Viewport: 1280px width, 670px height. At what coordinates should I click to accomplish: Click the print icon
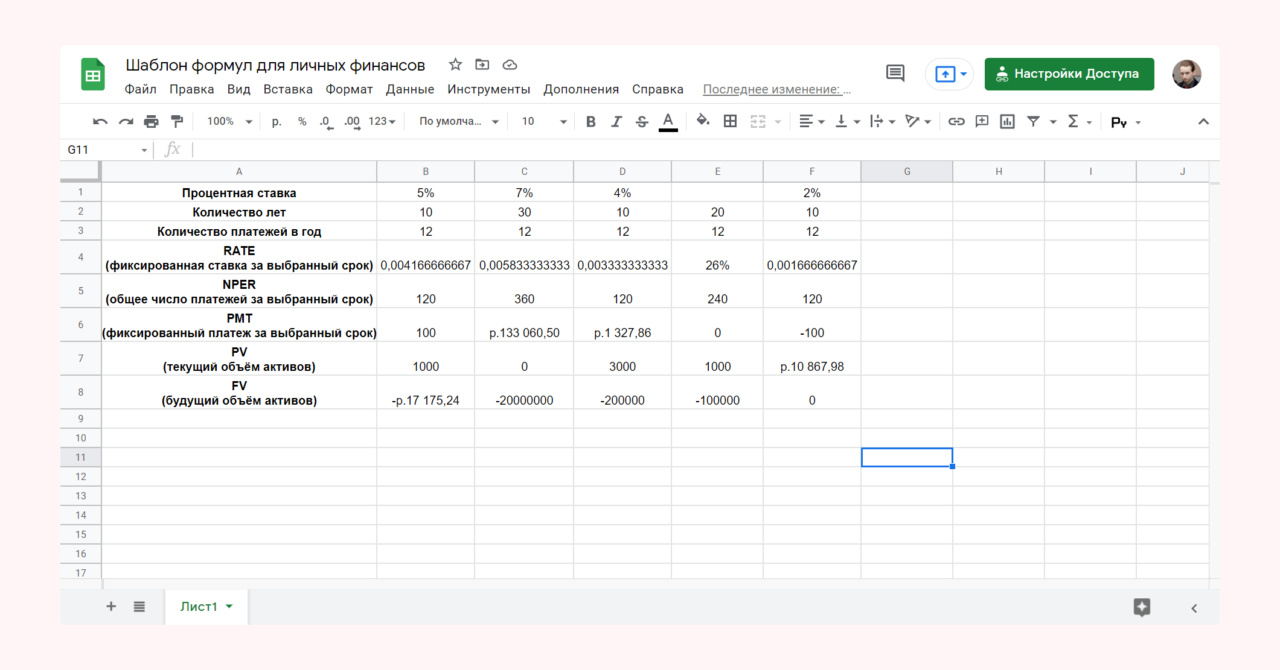[x=151, y=122]
